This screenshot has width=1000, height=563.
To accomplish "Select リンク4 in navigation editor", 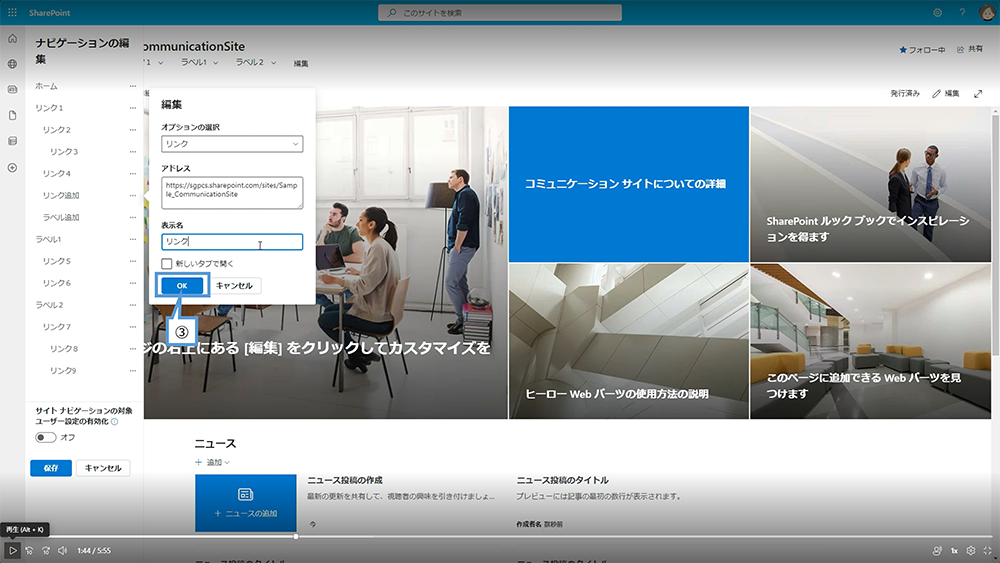I will (57, 173).
